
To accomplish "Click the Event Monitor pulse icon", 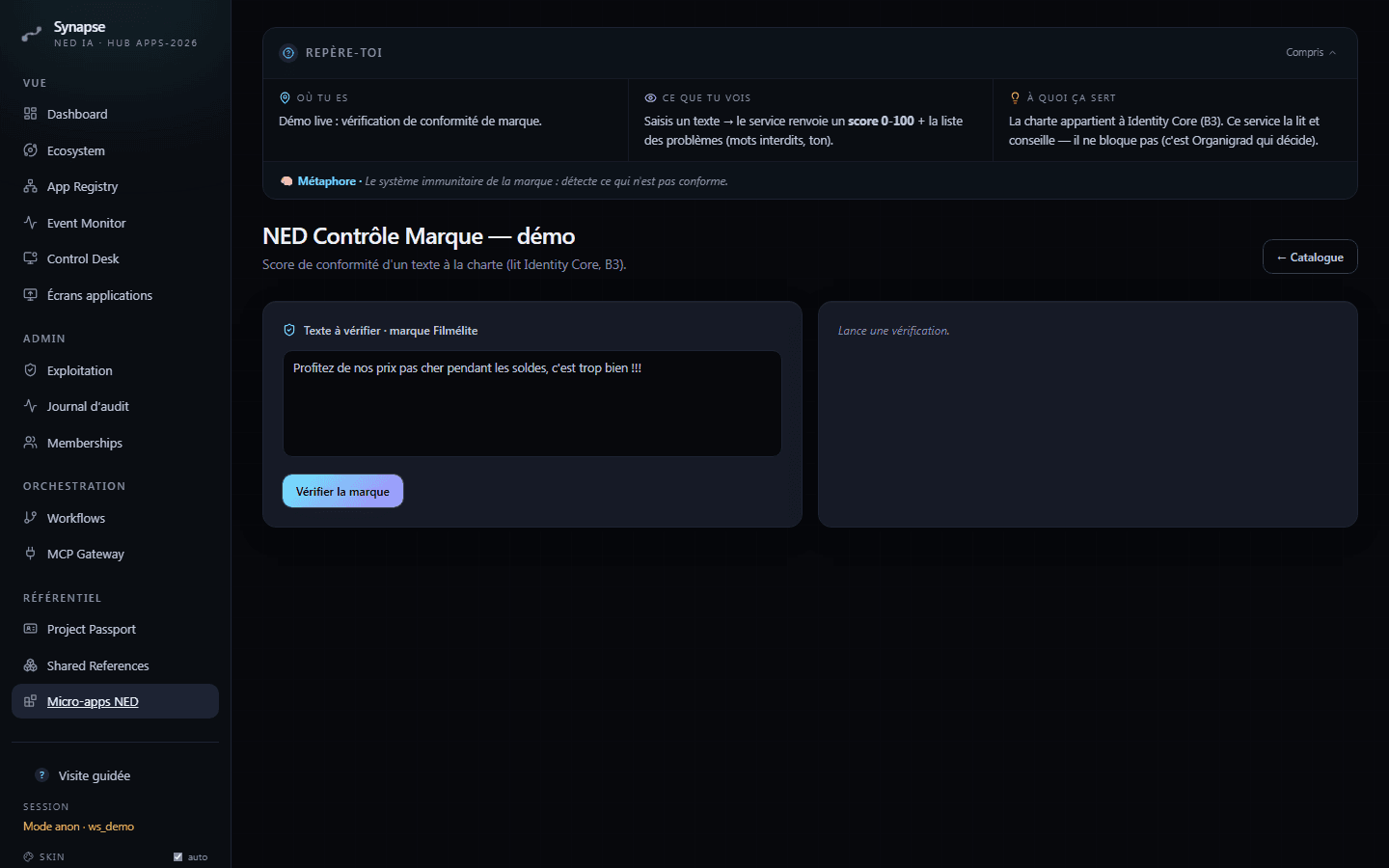I will click(30, 223).
